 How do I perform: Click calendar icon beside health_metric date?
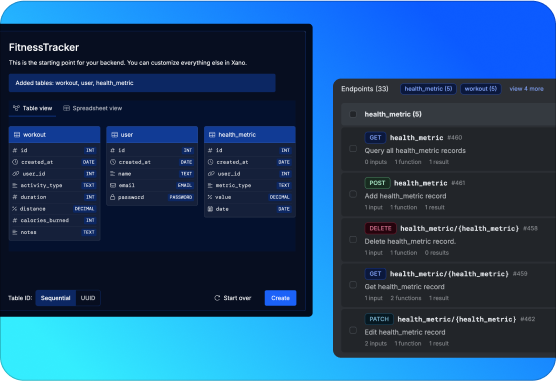click(x=210, y=209)
